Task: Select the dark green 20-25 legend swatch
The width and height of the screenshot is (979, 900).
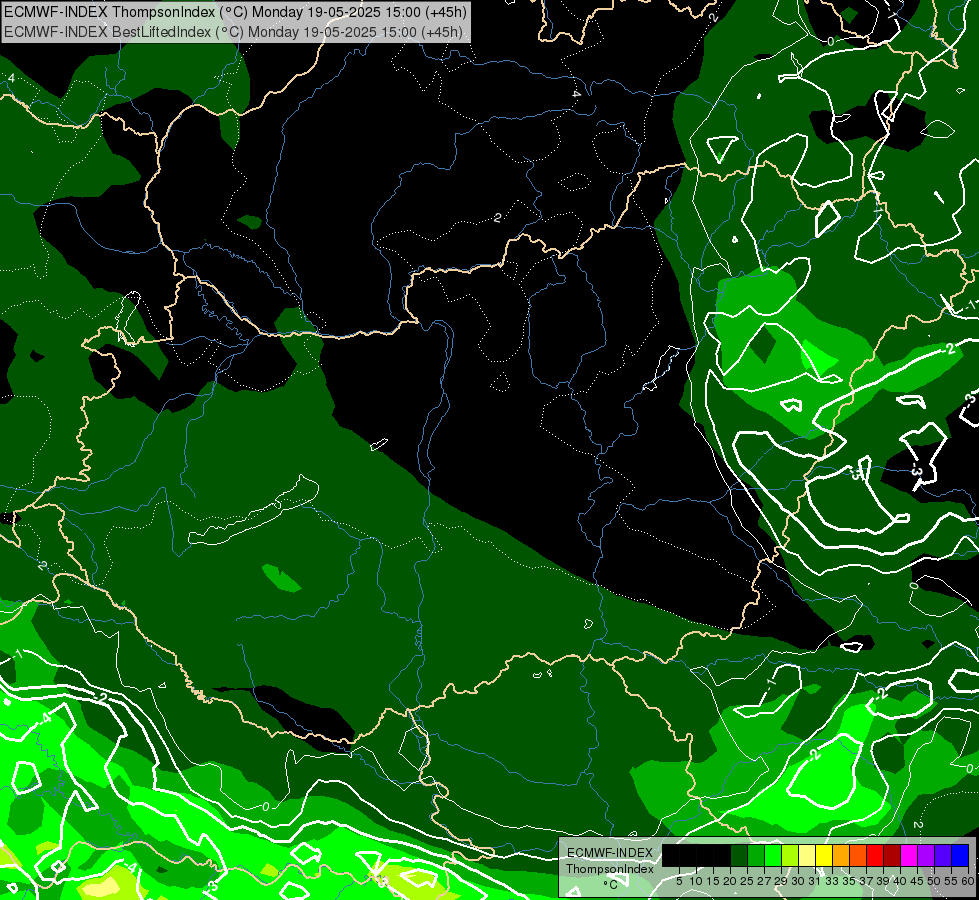Action: tap(739, 855)
